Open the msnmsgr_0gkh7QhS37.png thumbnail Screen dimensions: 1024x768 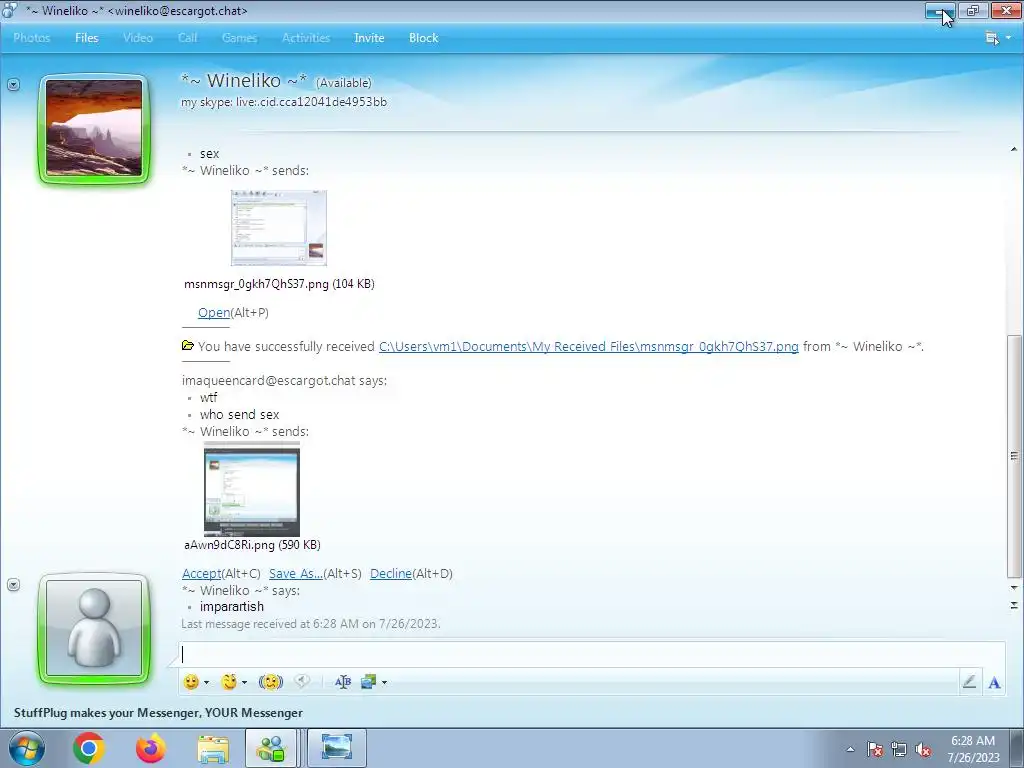(x=279, y=228)
